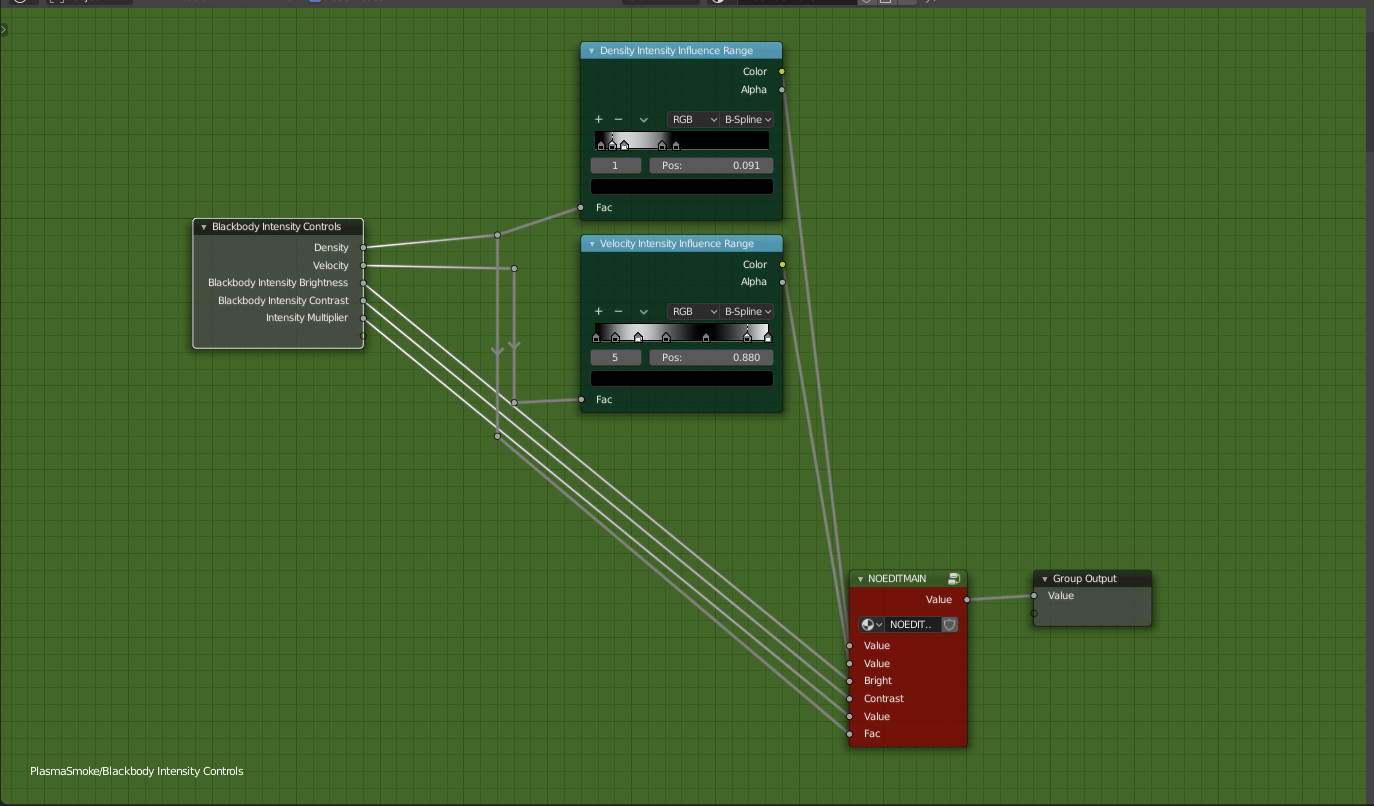Click the node group browse icon in NOEDITMAIN
This screenshot has height=806, width=1374.
coord(869,624)
